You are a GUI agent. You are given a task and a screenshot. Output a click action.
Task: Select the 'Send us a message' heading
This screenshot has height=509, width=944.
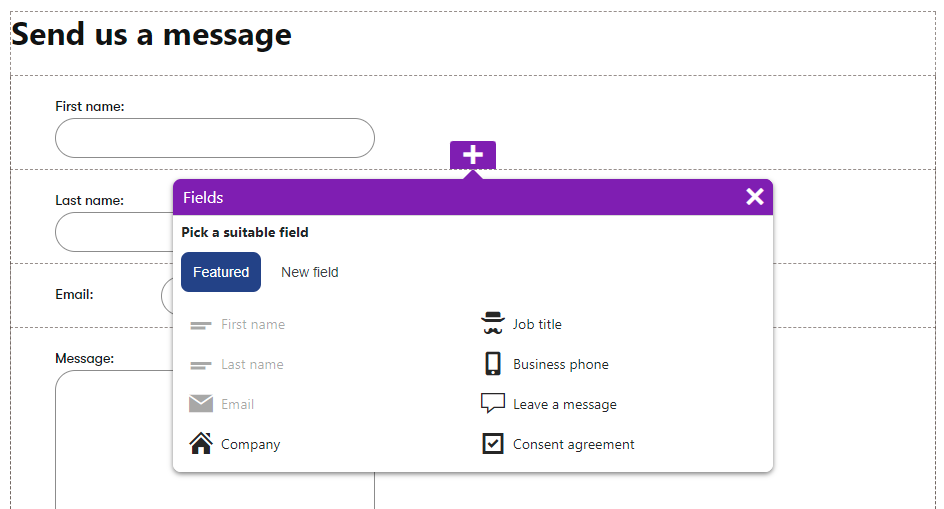(151, 35)
